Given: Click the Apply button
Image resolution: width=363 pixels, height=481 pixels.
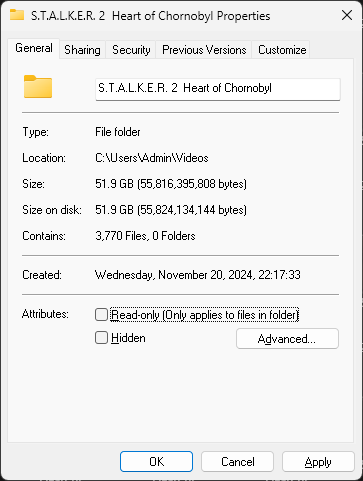Looking at the screenshot, I should [x=318, y=462].
